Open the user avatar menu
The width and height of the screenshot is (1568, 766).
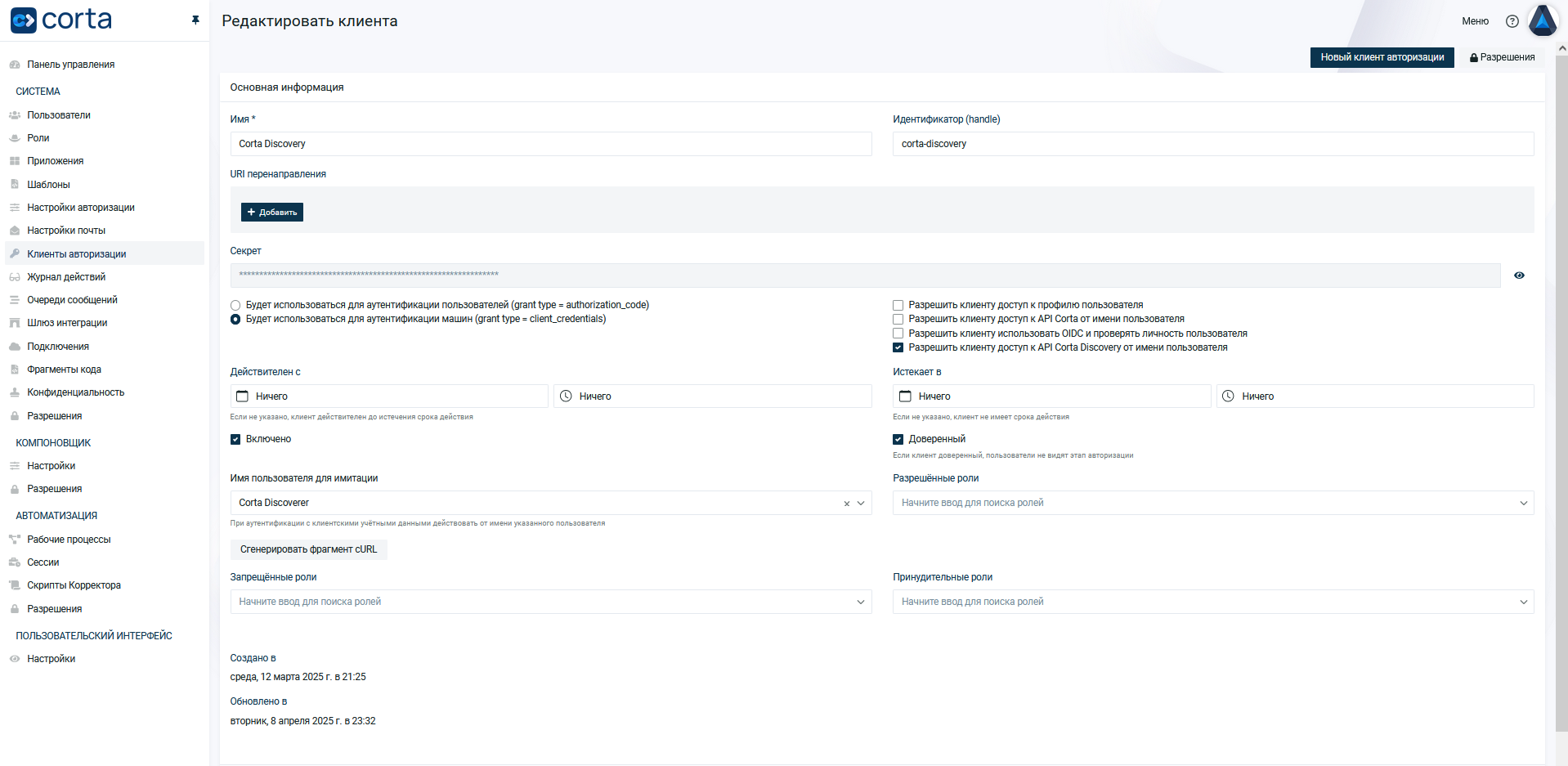[x=1543, y=20]
